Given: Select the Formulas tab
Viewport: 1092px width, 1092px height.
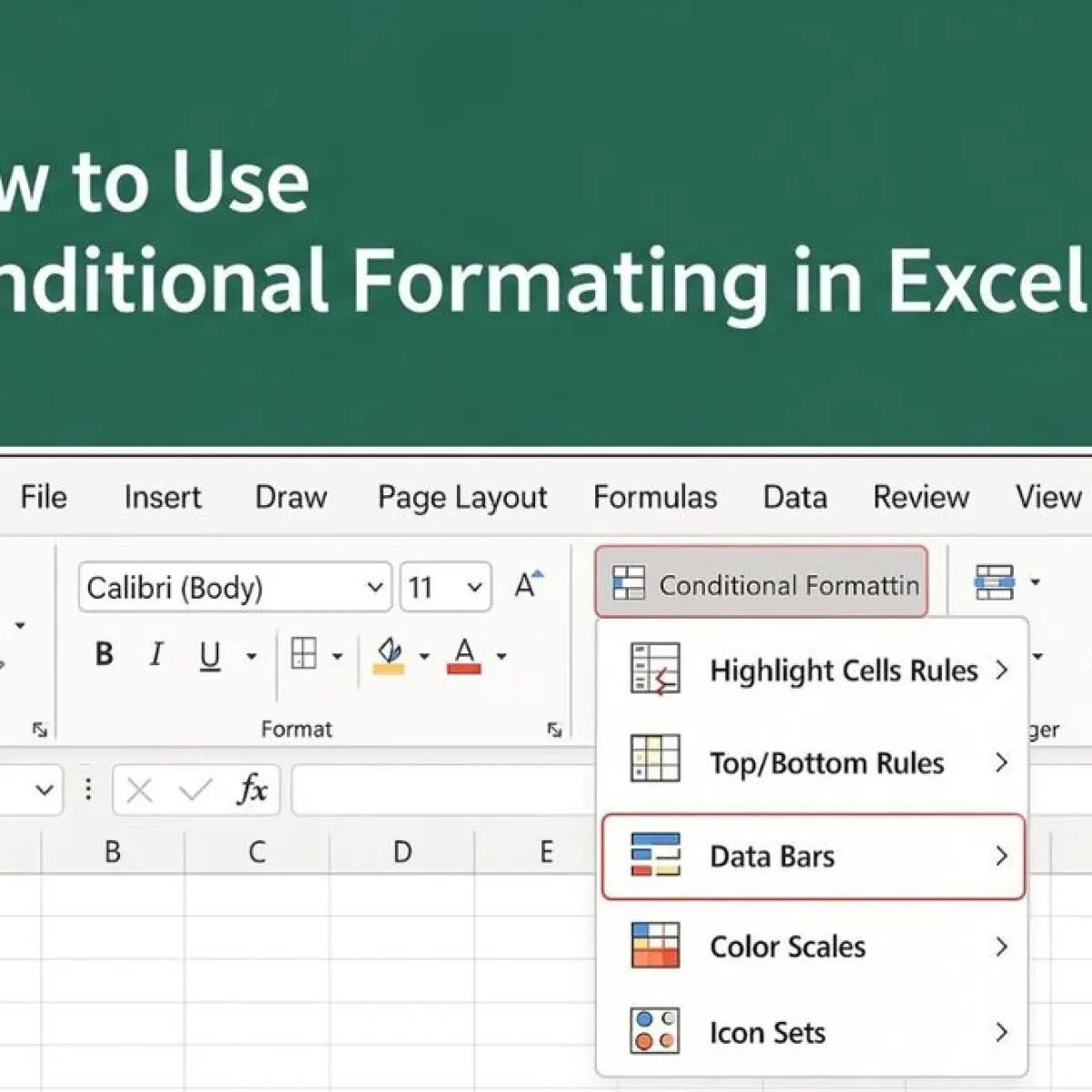Looking at the screenshot, I should (655, 497).
